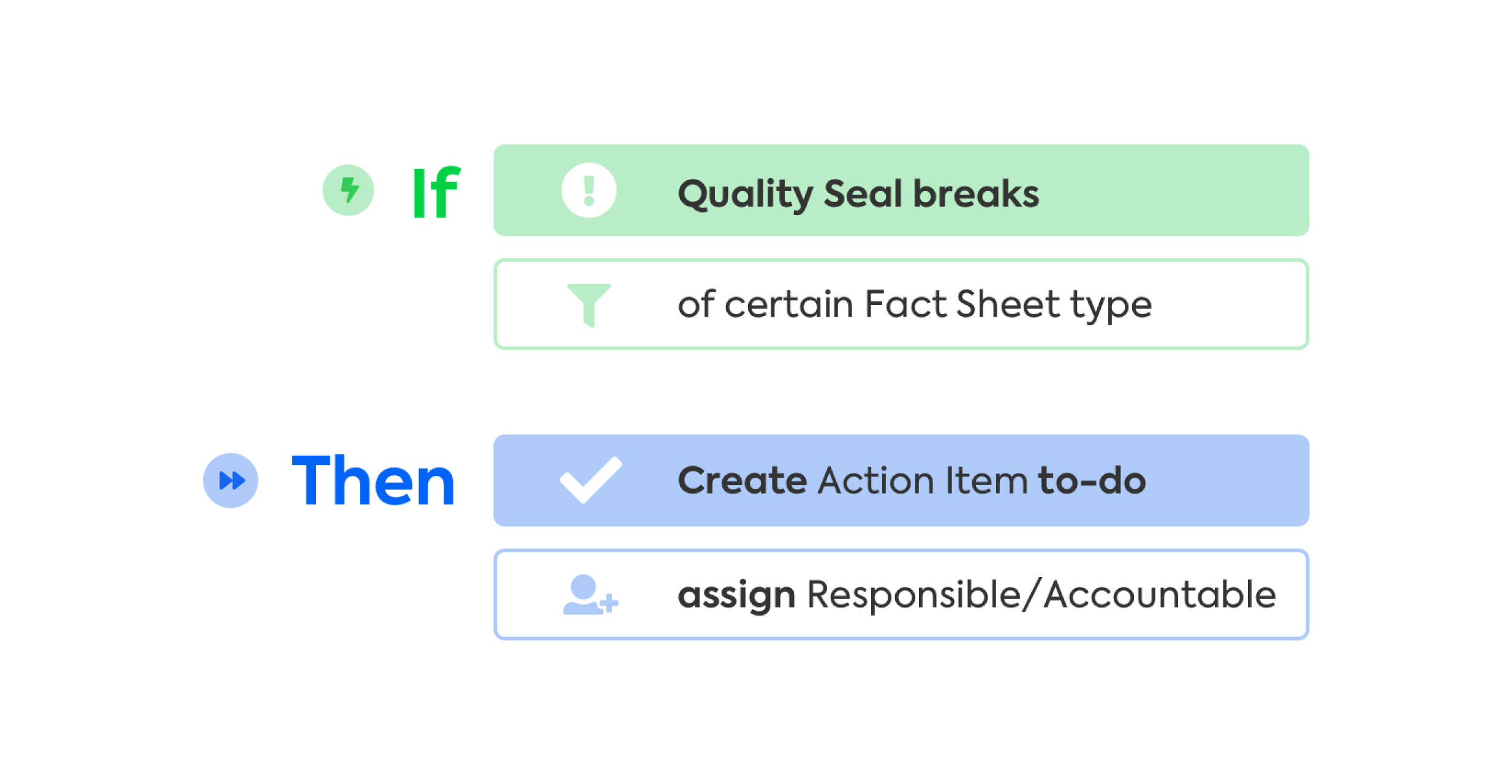This screenshot has width=1512, height=784.
Task: Click the word "breaks" in the trigger box
Action: [976, 194]
